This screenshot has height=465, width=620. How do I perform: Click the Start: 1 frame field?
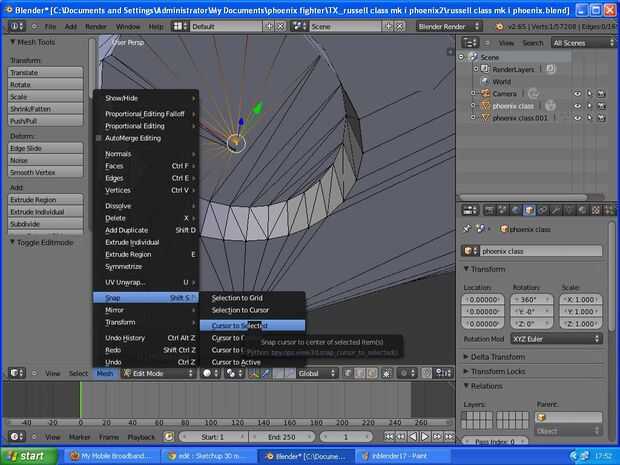click(213, 437)
